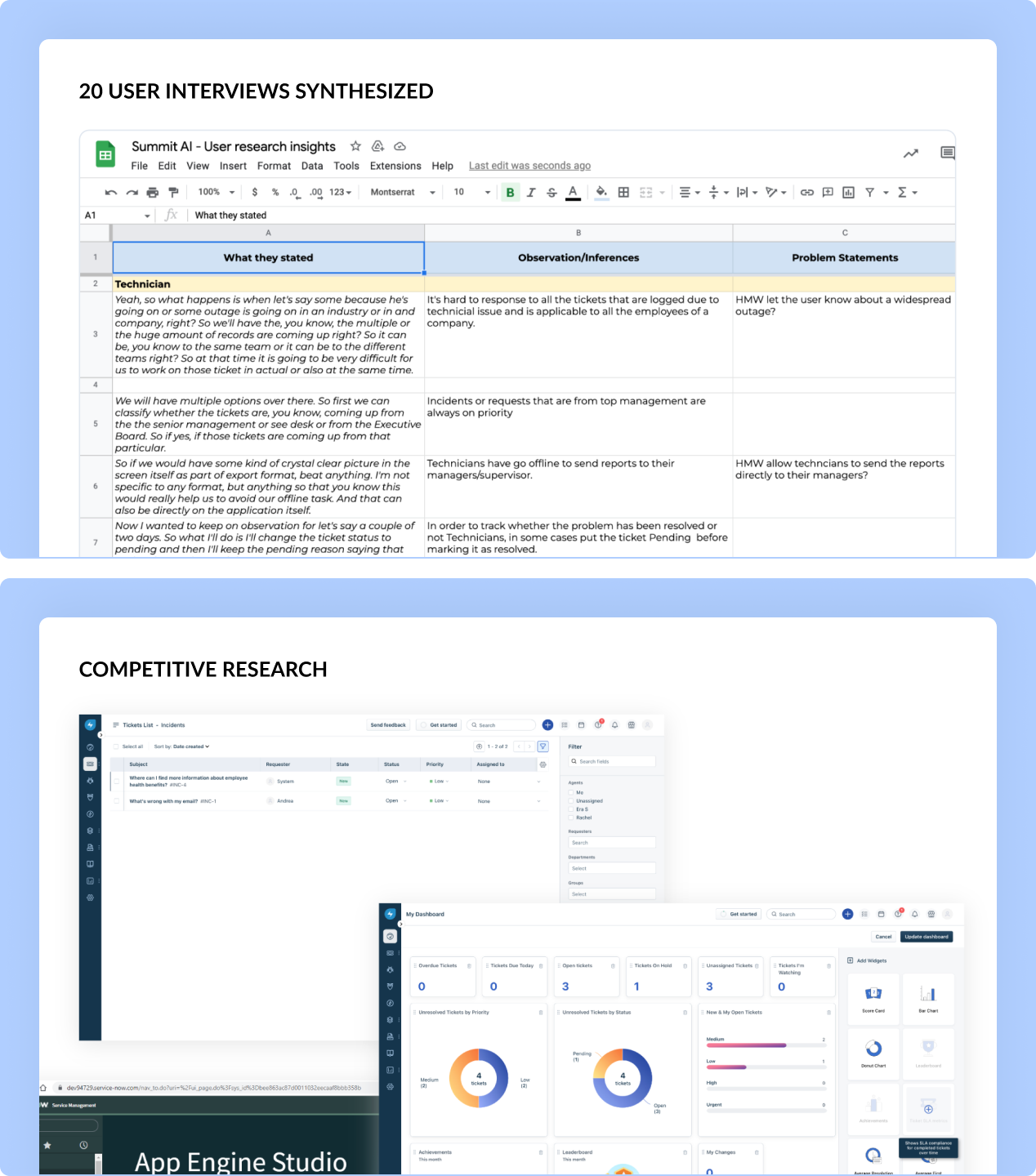Open the activity trend icon top right
This screenshot has width=1036, height=1176.
(x=911, y=153)
